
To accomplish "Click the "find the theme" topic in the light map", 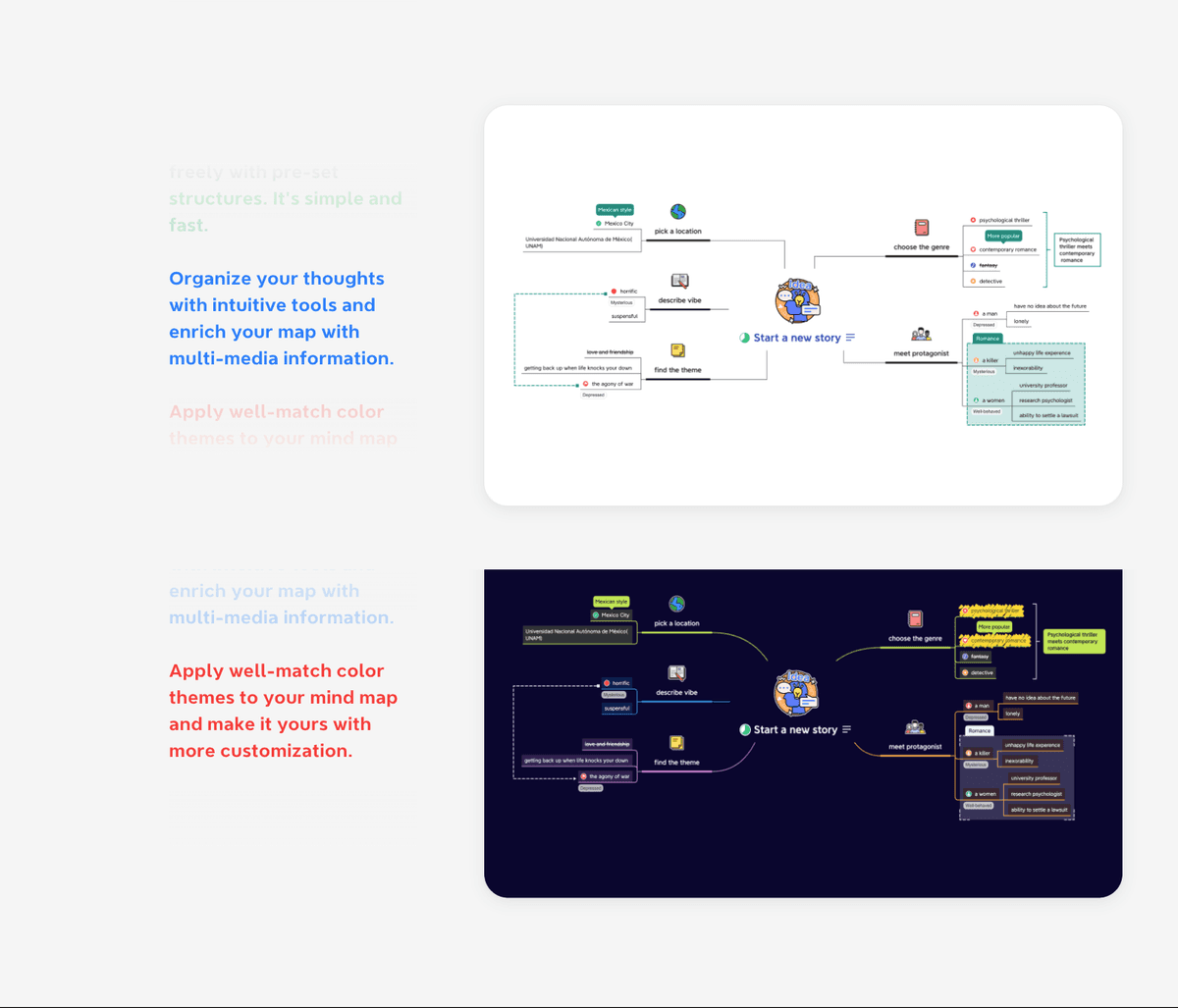I will click(677, 370).
